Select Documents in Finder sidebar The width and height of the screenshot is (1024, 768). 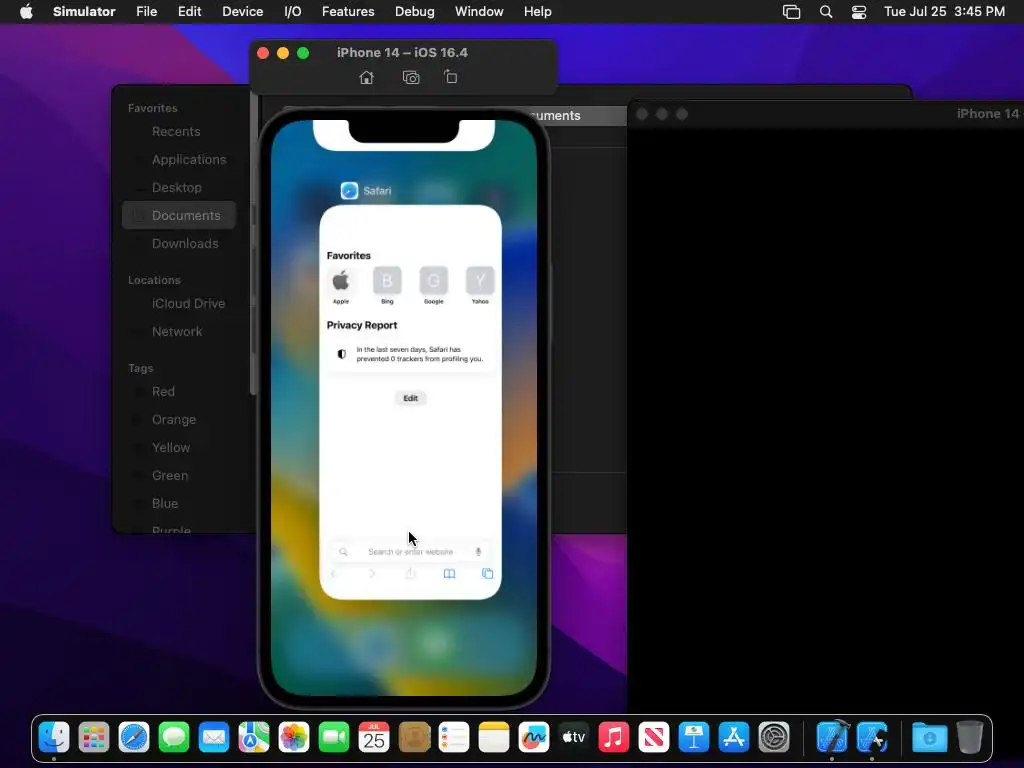point(179,216)
